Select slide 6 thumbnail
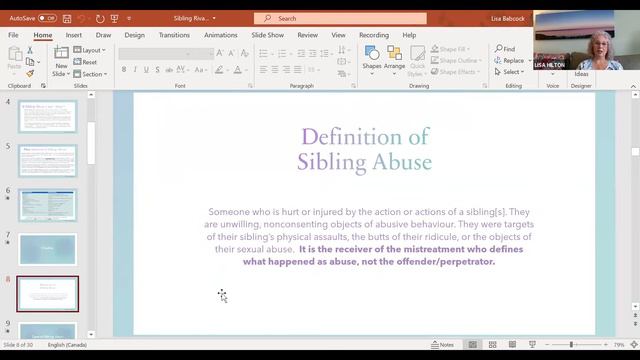 click(x=47, y=205)
